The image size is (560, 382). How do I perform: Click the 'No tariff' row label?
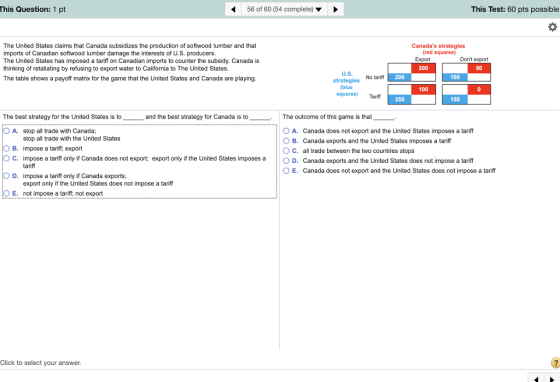375,77
